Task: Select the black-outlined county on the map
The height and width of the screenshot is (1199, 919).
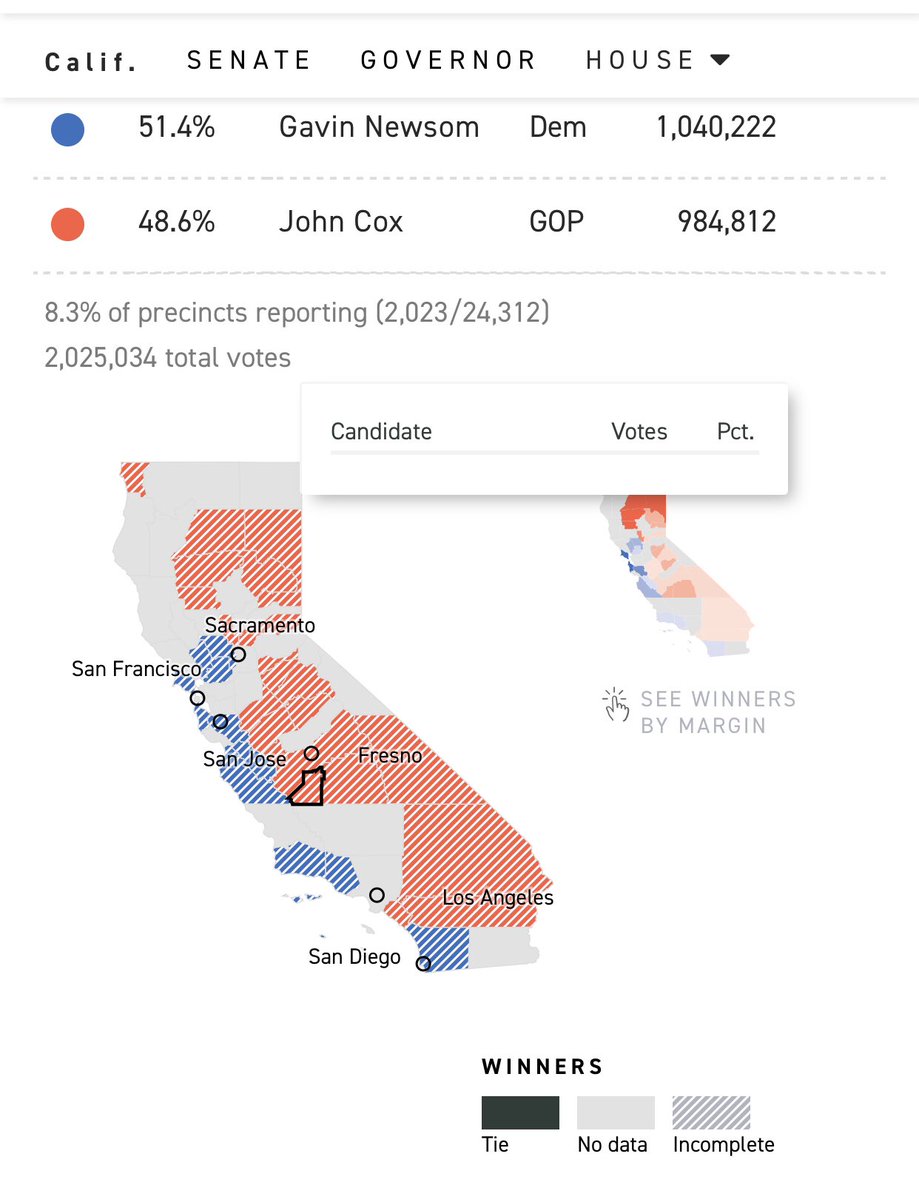Action: [307, 788]
